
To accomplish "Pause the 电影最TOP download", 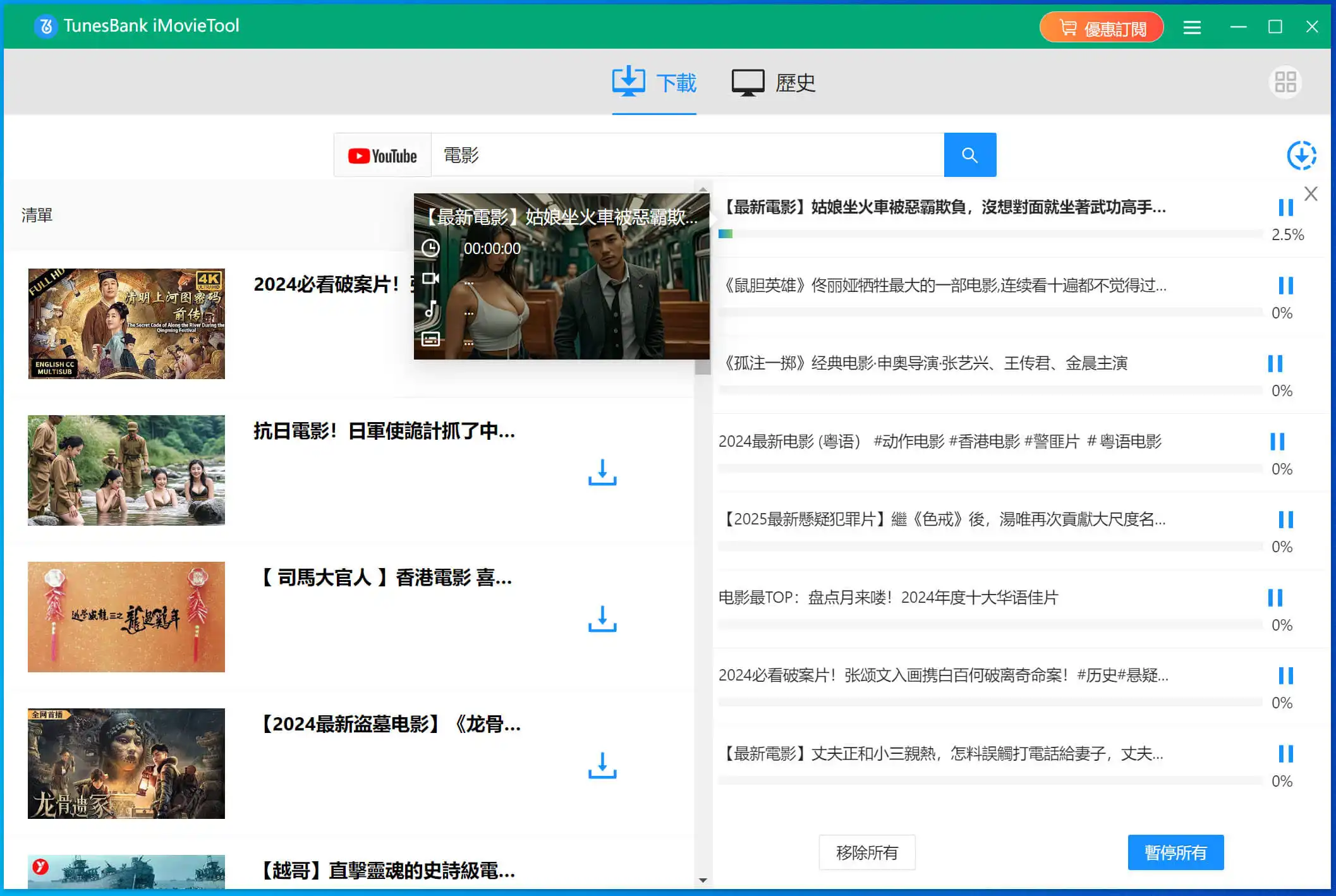I will coord(1275,597).
